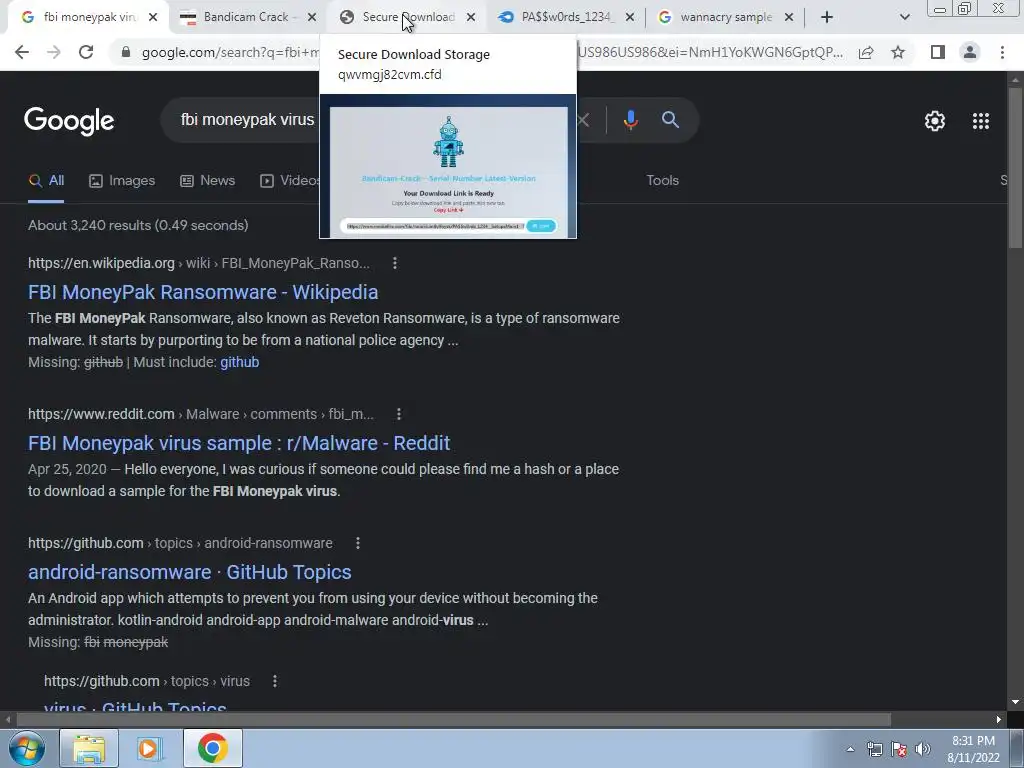
Task: Submit search with the magnifier icon
Action: 670,120
